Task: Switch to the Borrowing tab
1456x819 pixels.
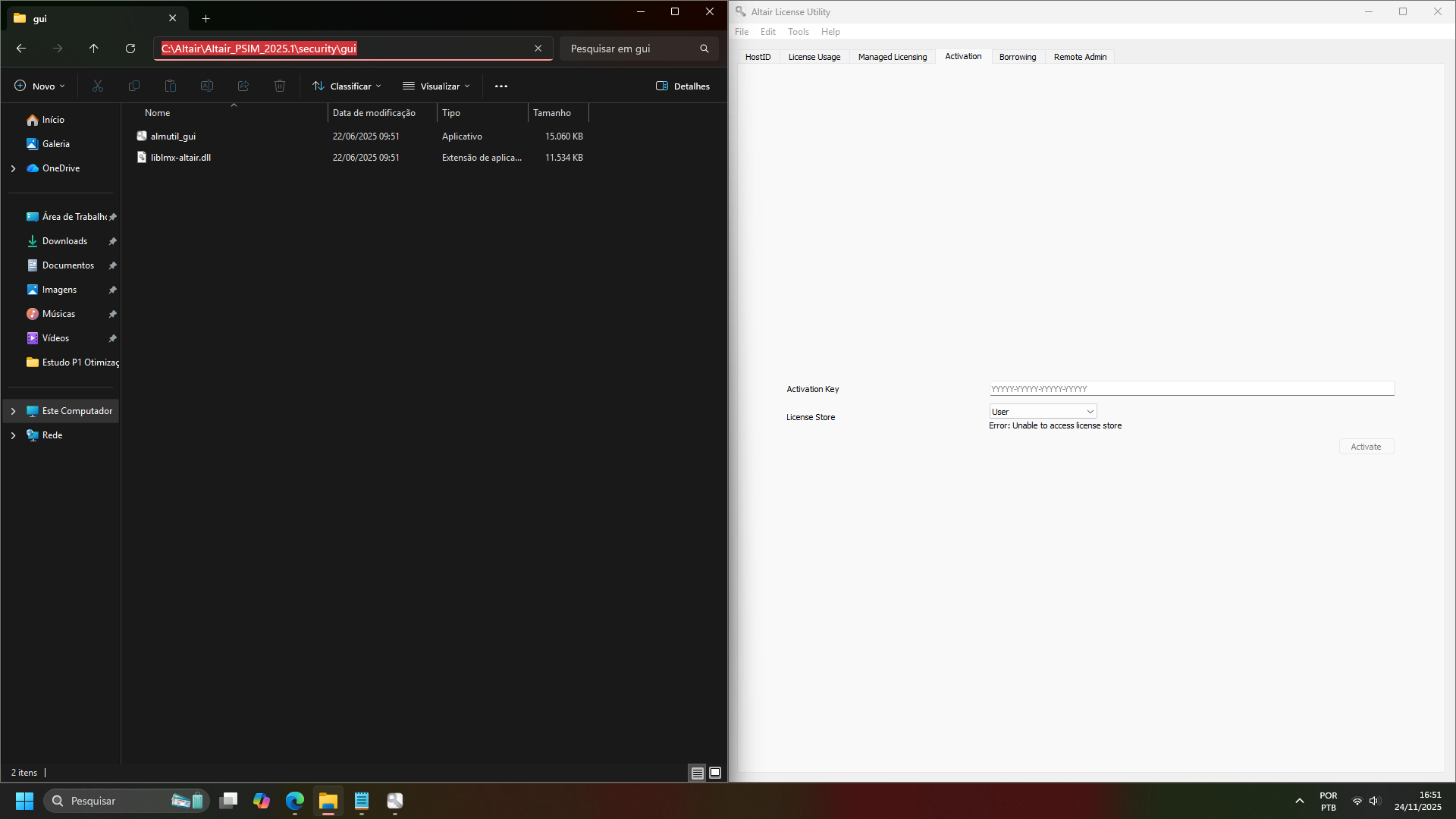Action: pos(1017,57)
